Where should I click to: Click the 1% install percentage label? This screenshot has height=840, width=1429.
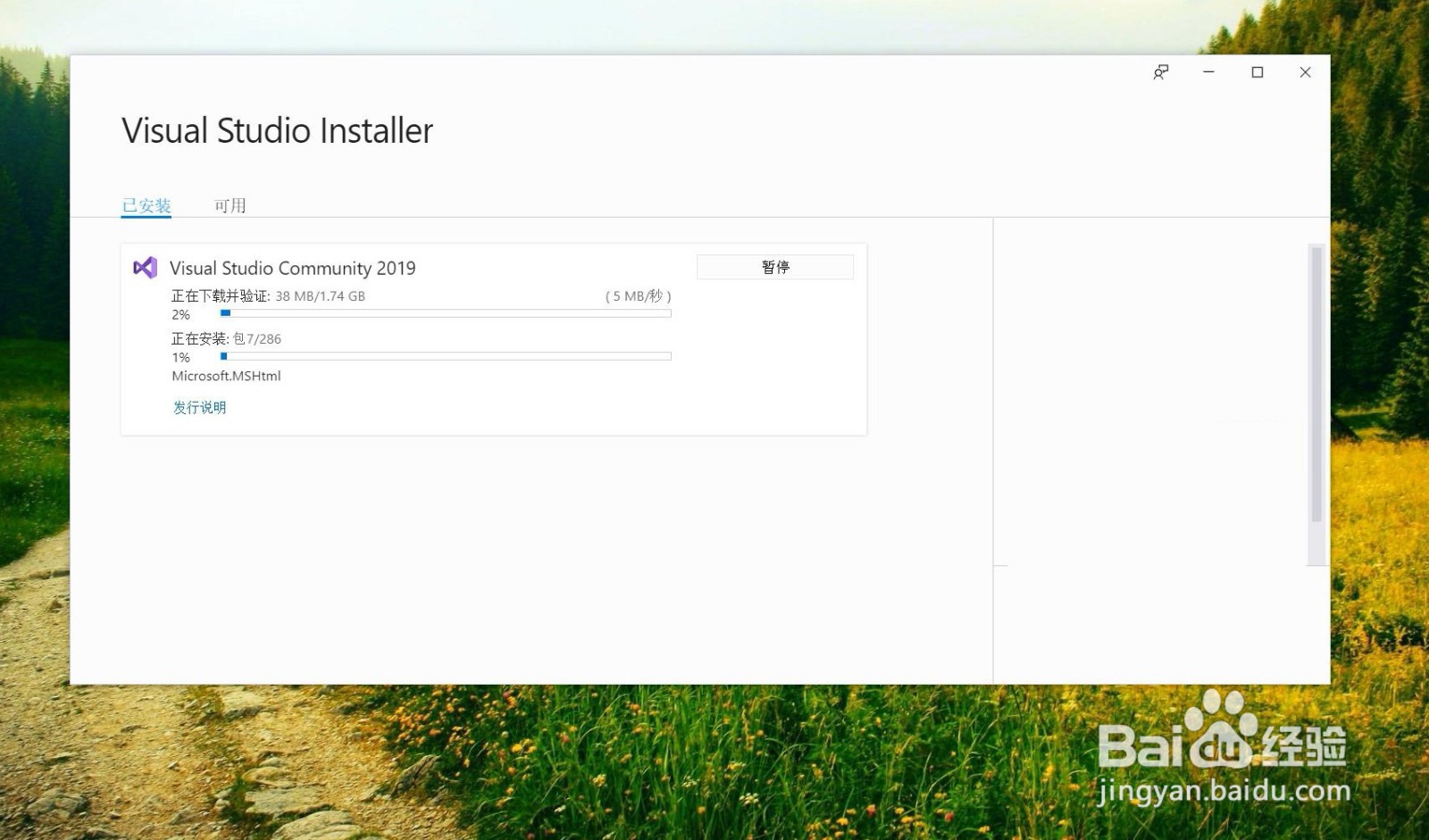pyautogui.click(x=181, y=358)
